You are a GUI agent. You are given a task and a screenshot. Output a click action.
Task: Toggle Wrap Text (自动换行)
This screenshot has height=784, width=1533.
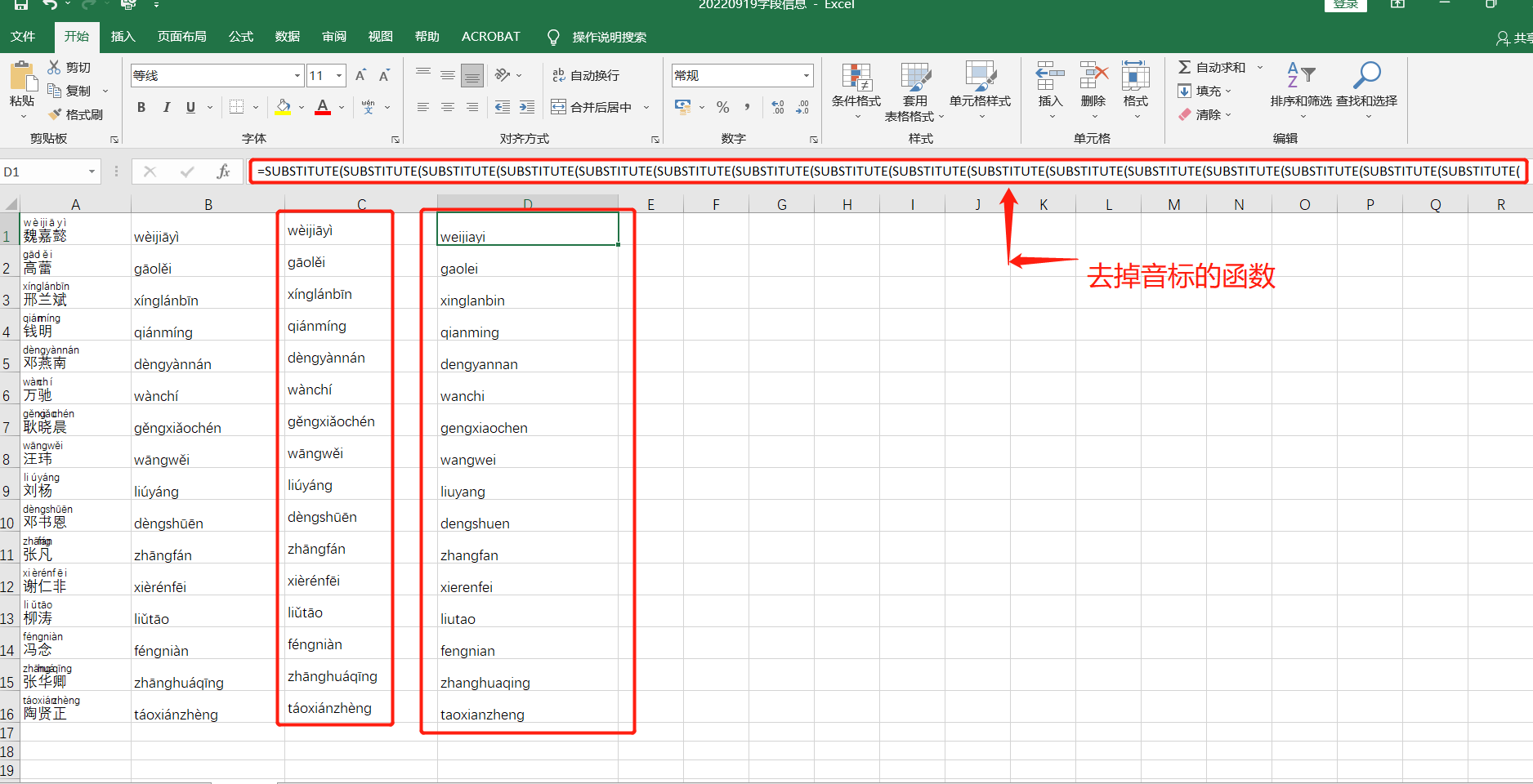586,75
